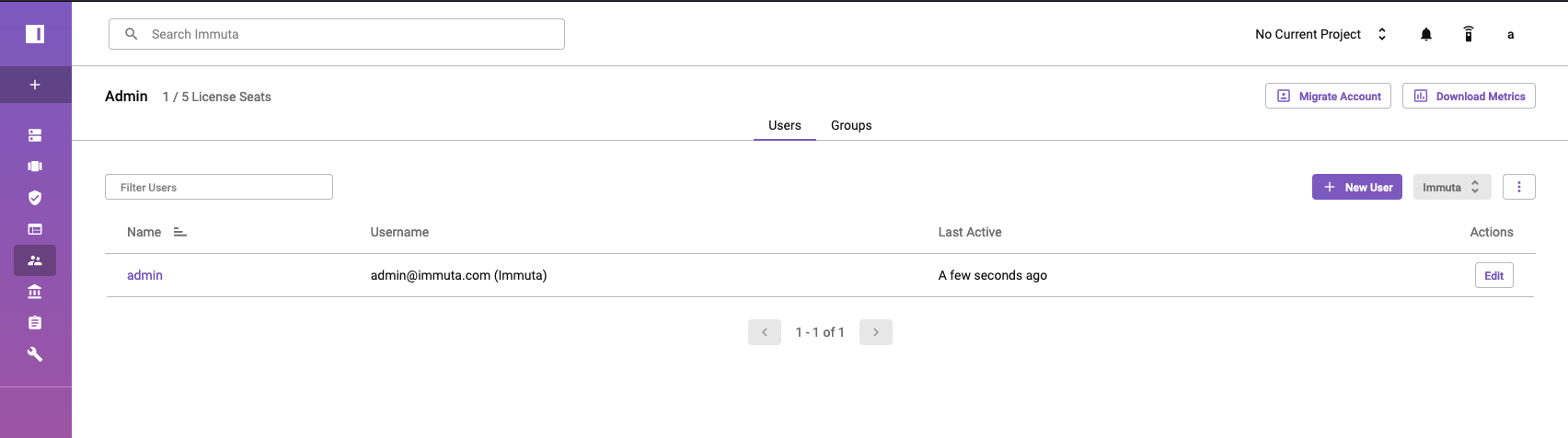Select the Users tab

pyautogui.click(x=785, y=125)
